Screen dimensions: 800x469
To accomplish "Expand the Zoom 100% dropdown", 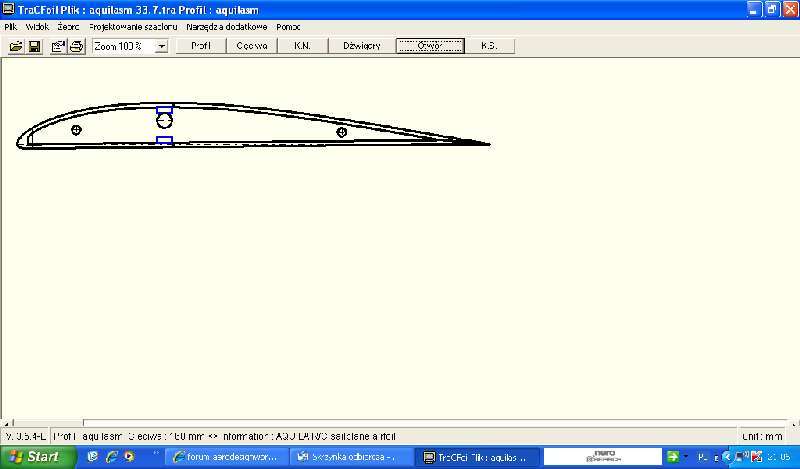I will (161, 46).
